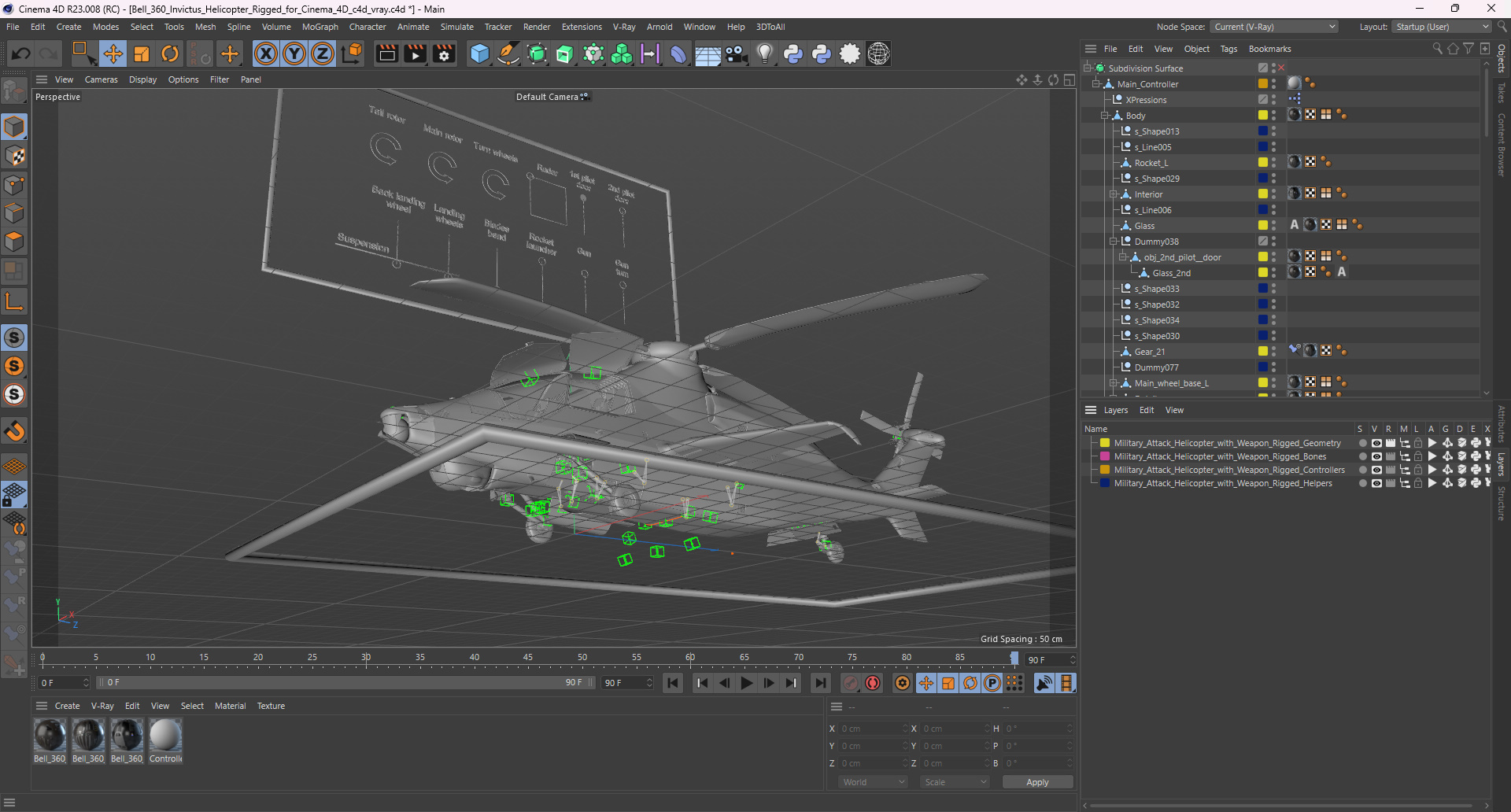Toggle X-axis lock

[266, 54]
